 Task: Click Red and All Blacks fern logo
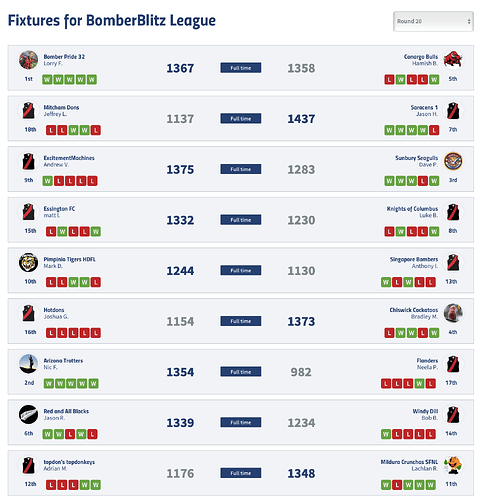pyautogui.click(x=28, y=414)
